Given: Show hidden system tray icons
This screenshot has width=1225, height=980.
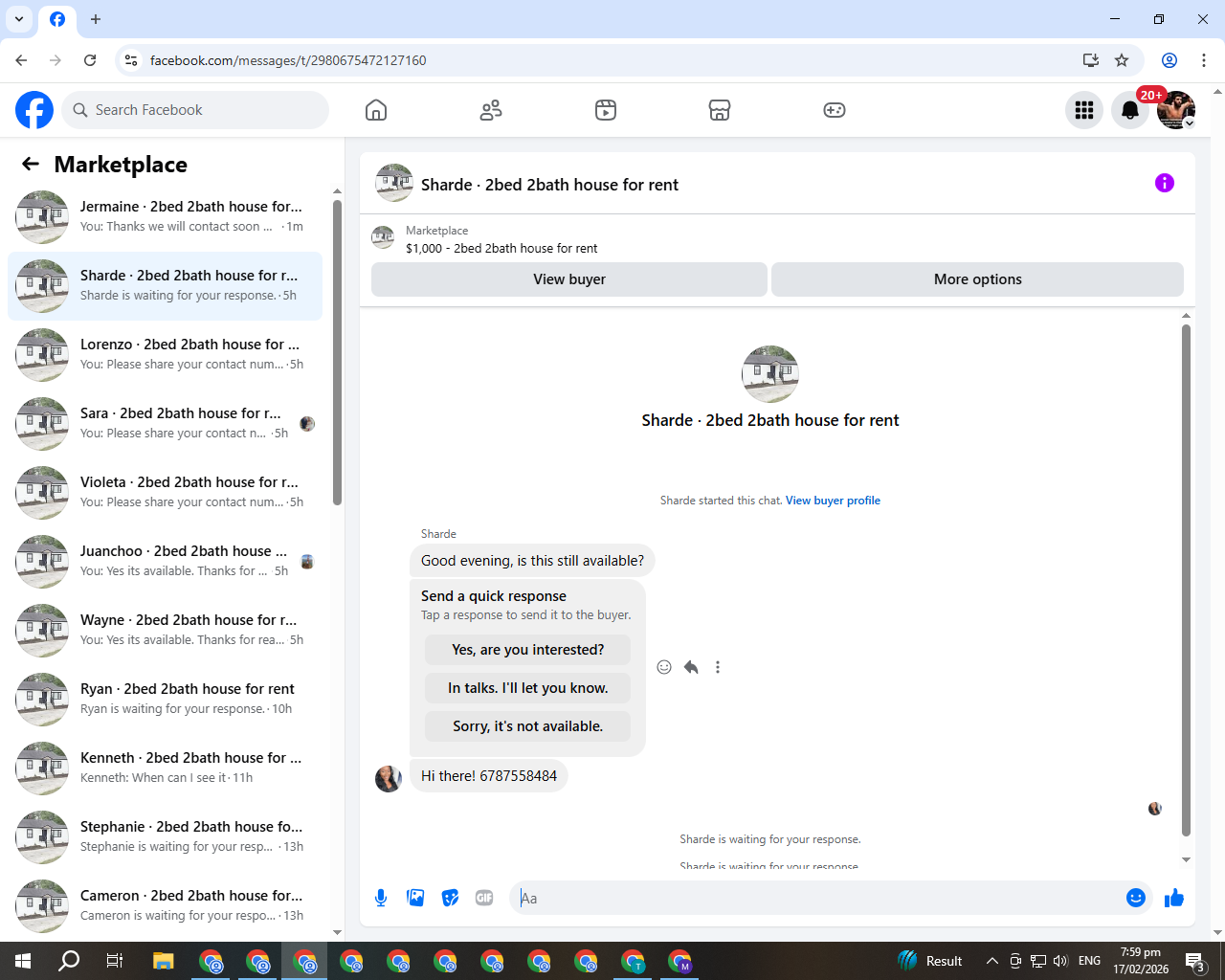Looking at the screenshot, I should [992, 961].
